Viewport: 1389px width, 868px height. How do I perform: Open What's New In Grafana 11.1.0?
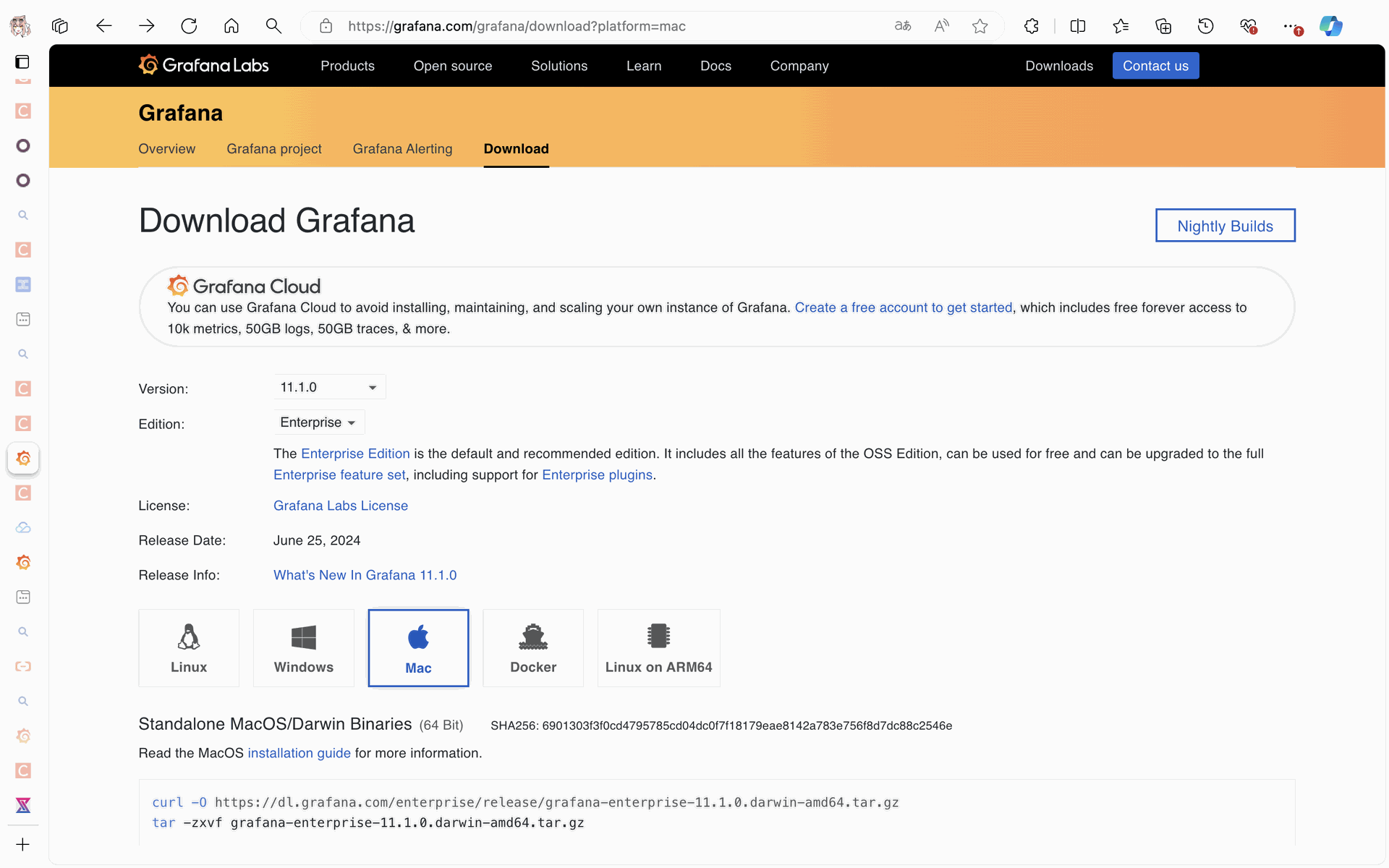click(365, 575)
